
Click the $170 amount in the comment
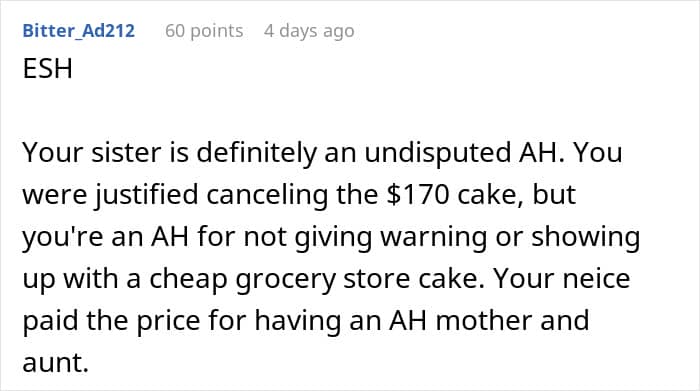tap(417, 195)
